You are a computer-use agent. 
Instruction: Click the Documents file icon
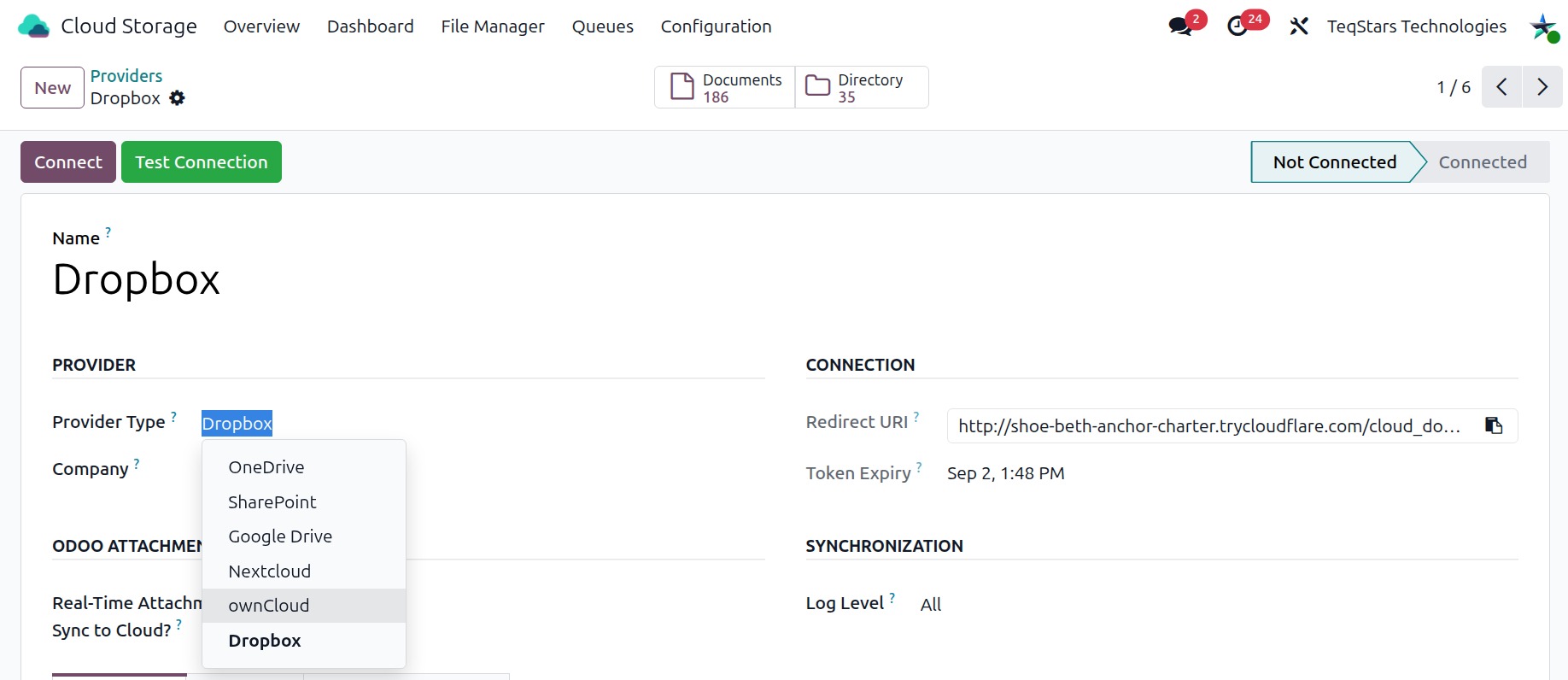click(x=682, y=87)
